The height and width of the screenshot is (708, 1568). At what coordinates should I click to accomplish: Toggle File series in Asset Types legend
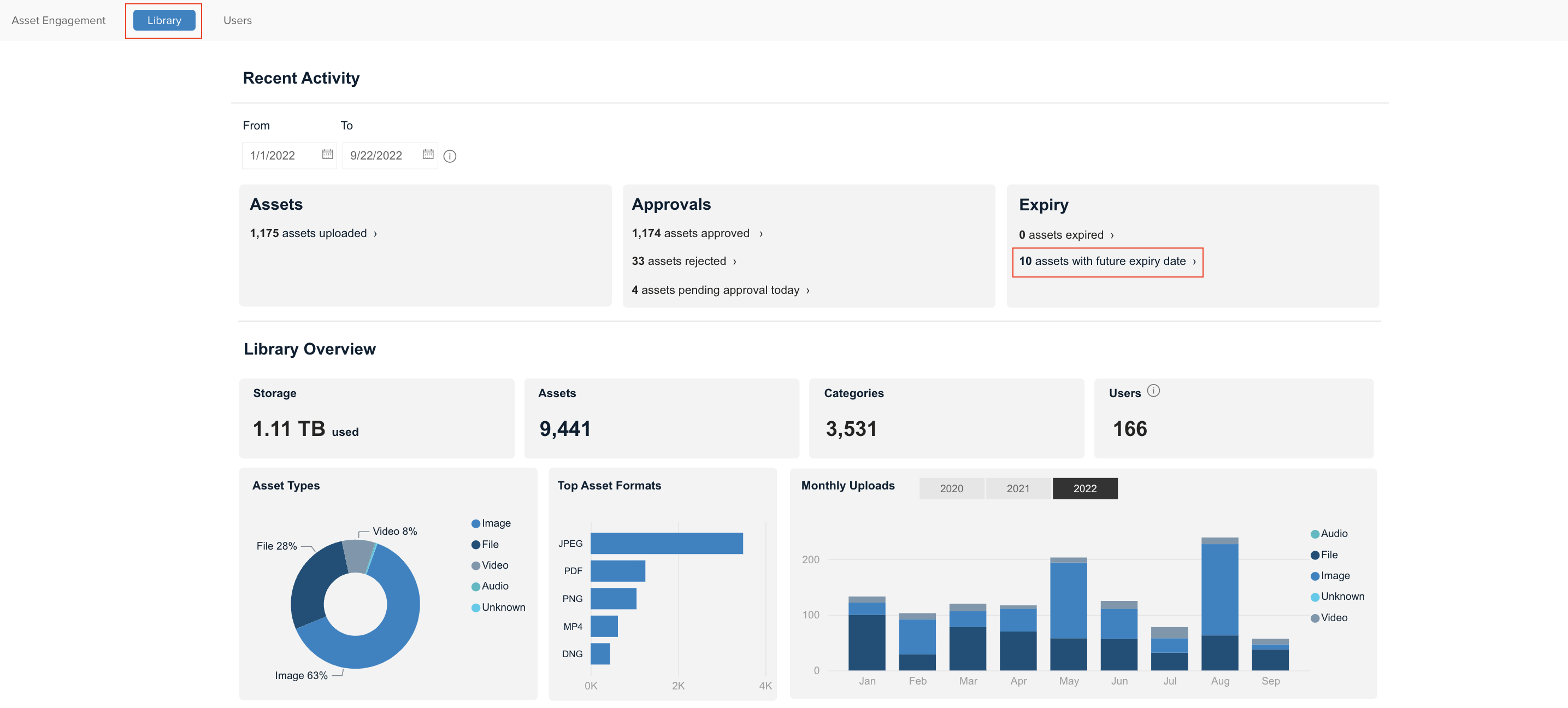click(x=485, y=545)
